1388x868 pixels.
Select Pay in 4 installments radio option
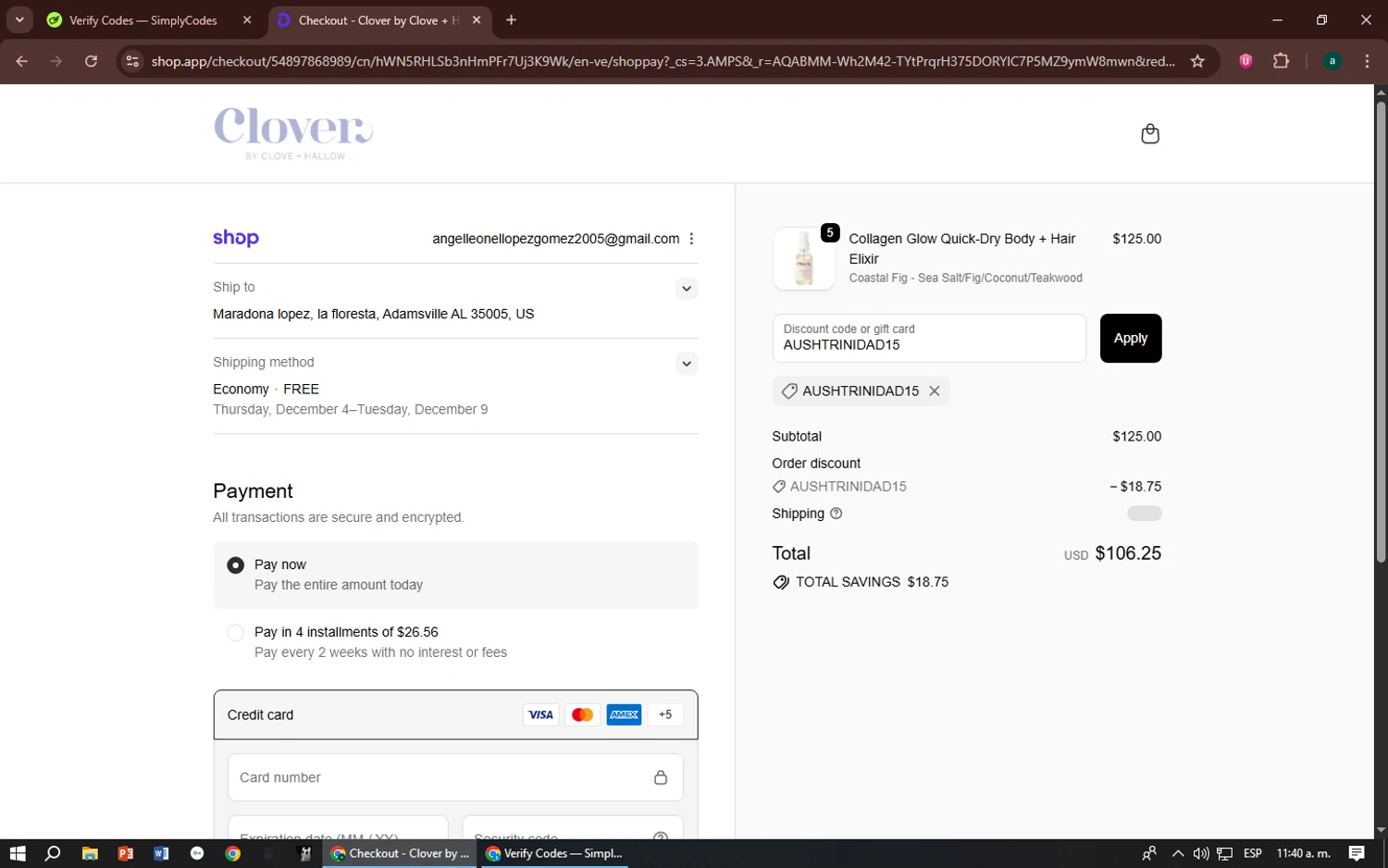(236, 632)
